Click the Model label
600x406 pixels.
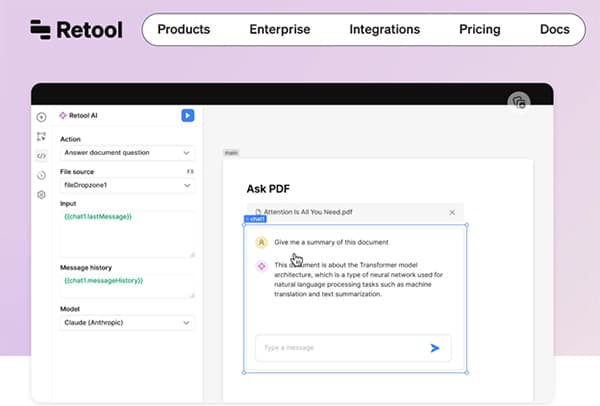tap(70, 309)
